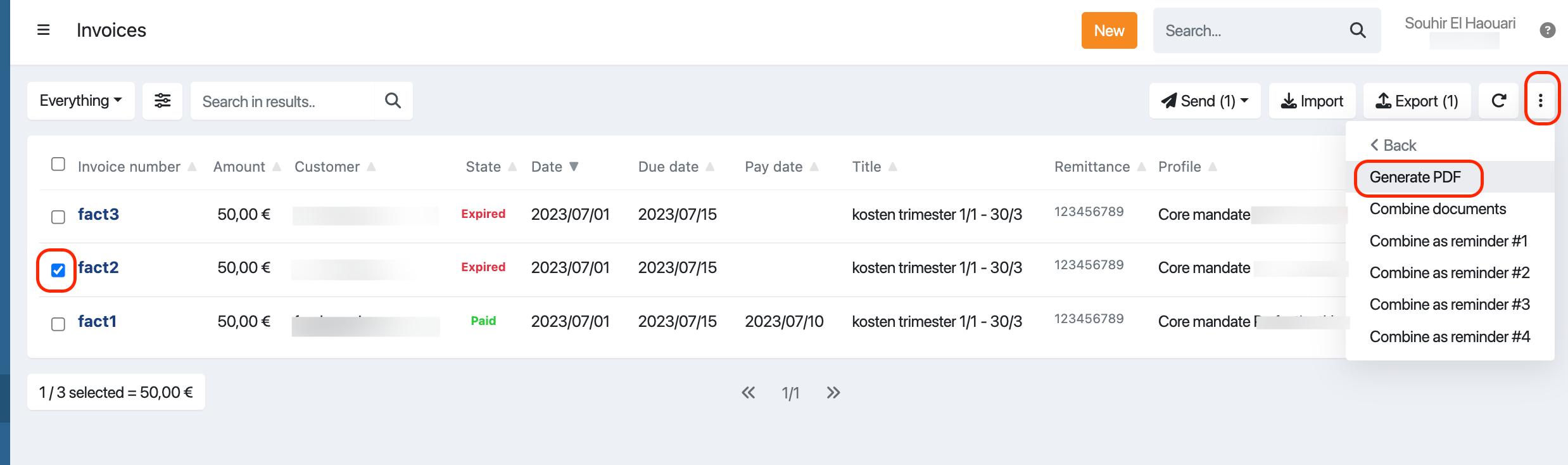Click the search in results magnifier
This screenshot has width=1568, height=465.
pos(393,101)
